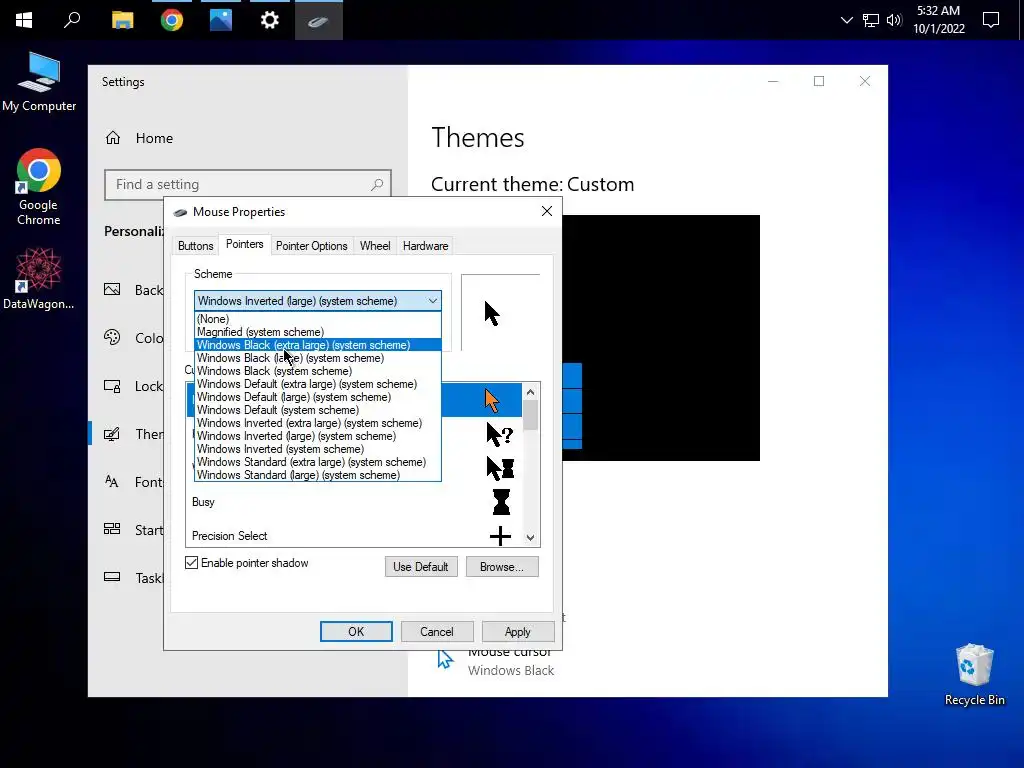
Task: Click the Use Default button
Action: (x=421, y=567)
